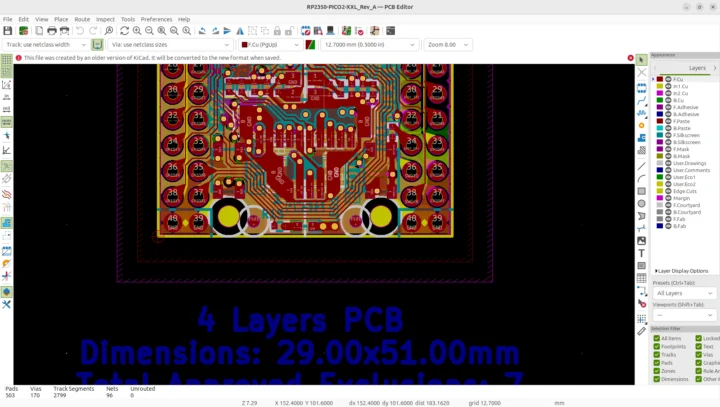The image size is (720, 407).
Task: Open the File menu
Action: click(8, 19)
